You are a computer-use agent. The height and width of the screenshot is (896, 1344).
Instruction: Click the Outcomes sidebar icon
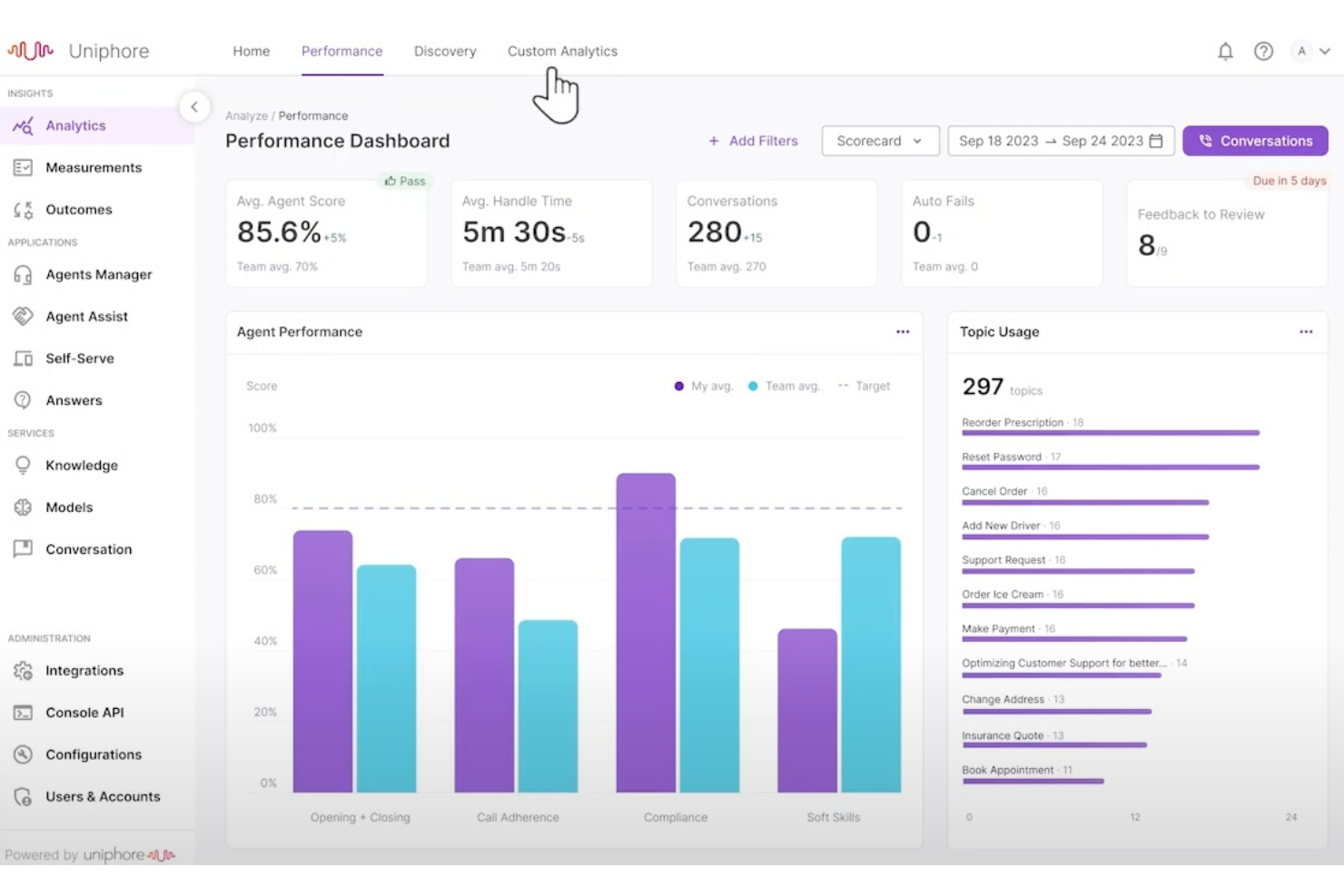click(22, 209)
